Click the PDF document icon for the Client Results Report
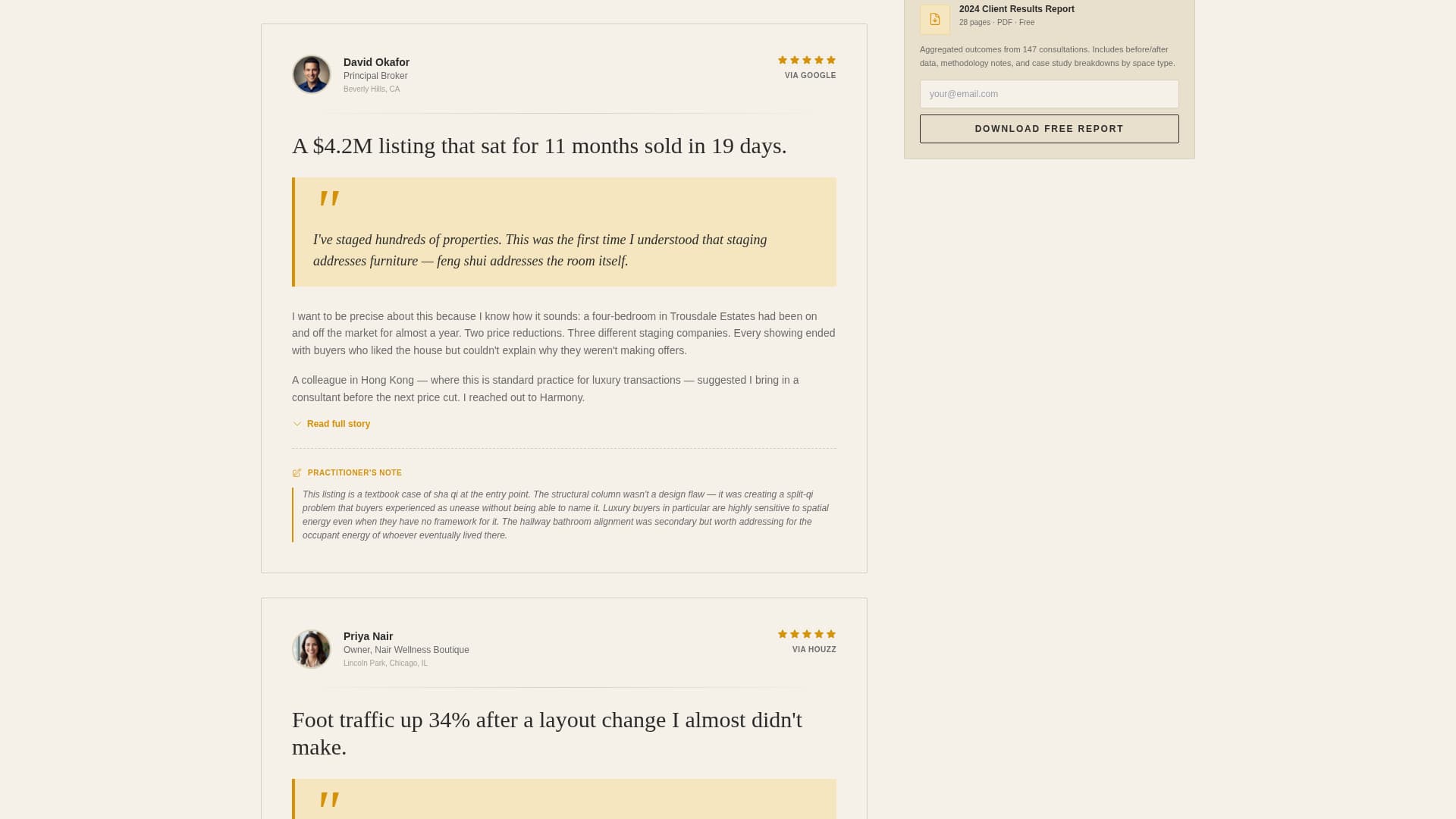The image size is (1456, 819). (934, 18)
